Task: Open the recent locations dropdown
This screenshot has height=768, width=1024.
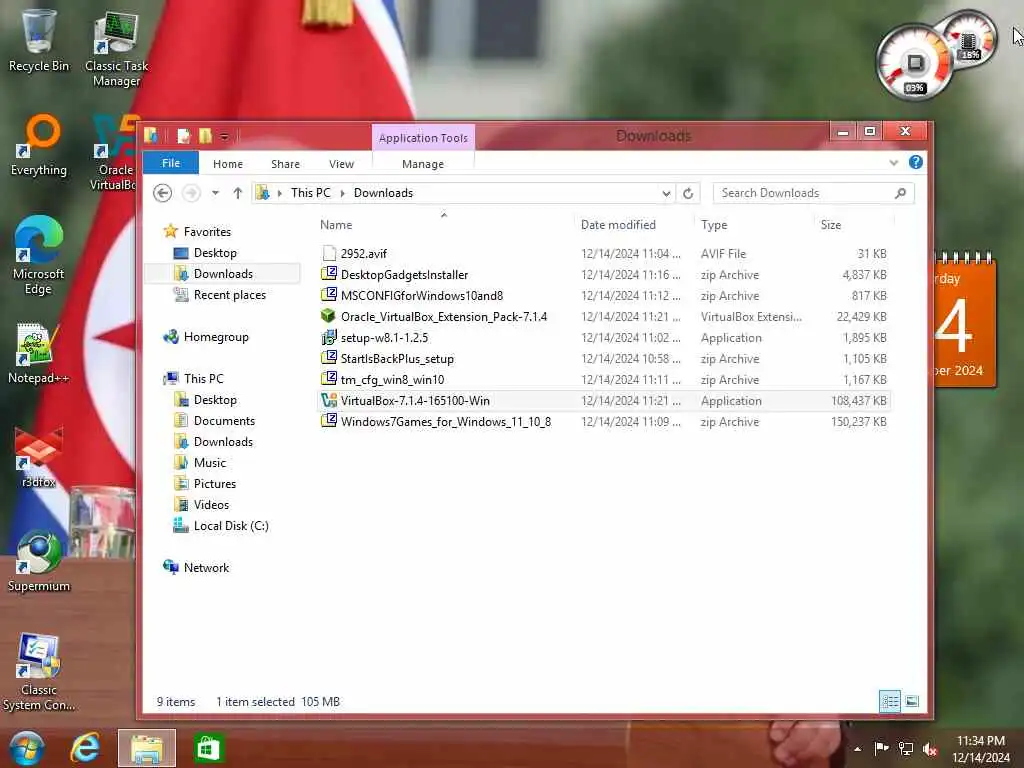Action: [216, 193]
